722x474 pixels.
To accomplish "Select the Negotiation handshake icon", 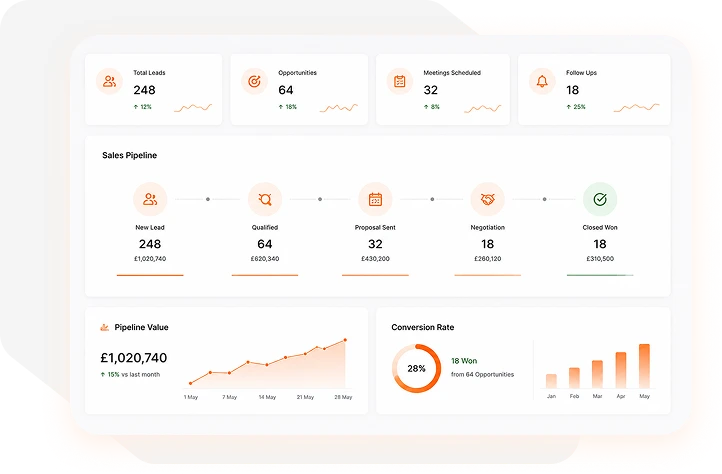I will point(488,199).
